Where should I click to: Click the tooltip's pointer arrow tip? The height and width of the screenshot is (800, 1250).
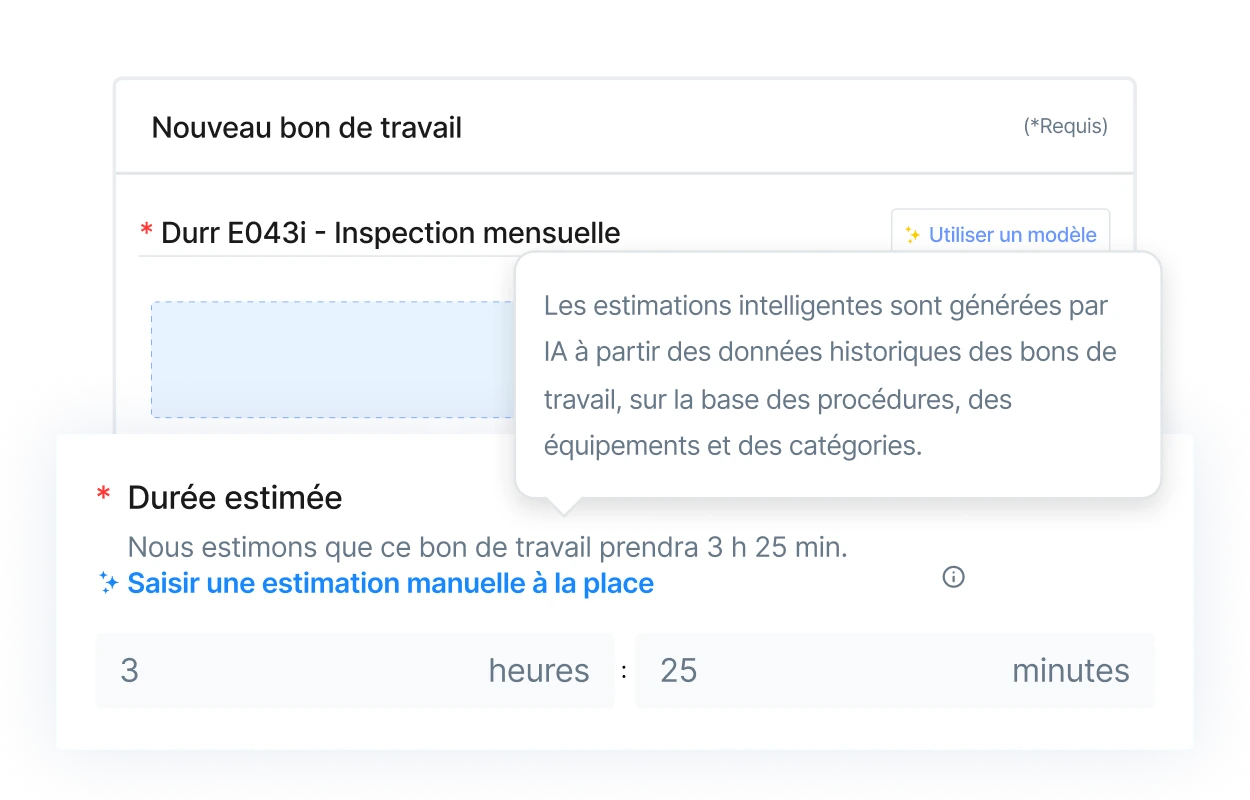563,511
